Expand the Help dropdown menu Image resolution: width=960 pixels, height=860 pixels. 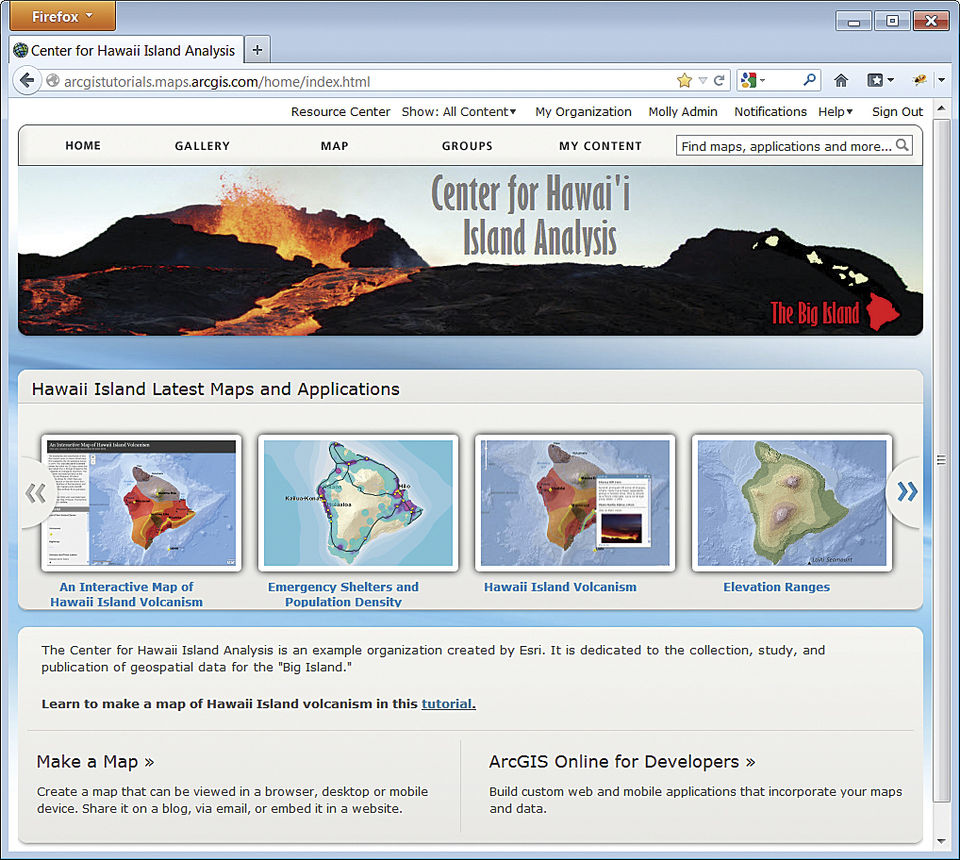coord(836,111)
